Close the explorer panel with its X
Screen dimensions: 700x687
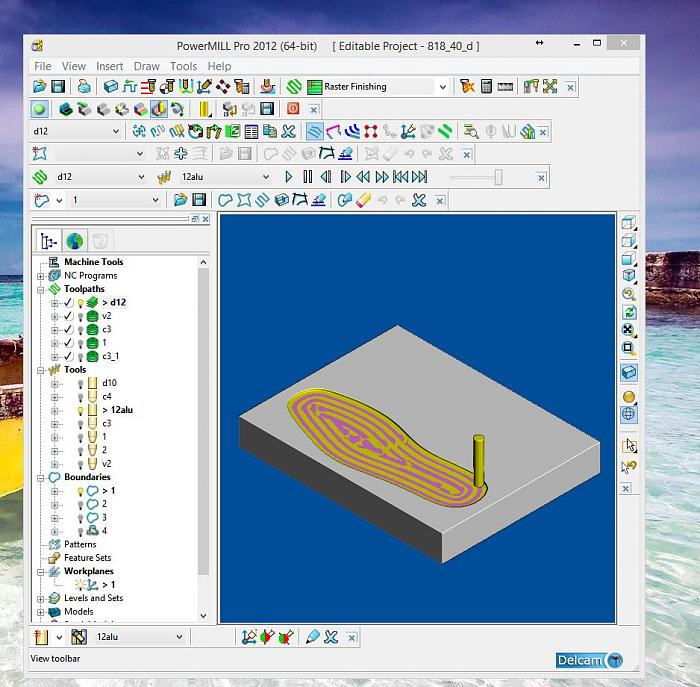coord(205,219)
